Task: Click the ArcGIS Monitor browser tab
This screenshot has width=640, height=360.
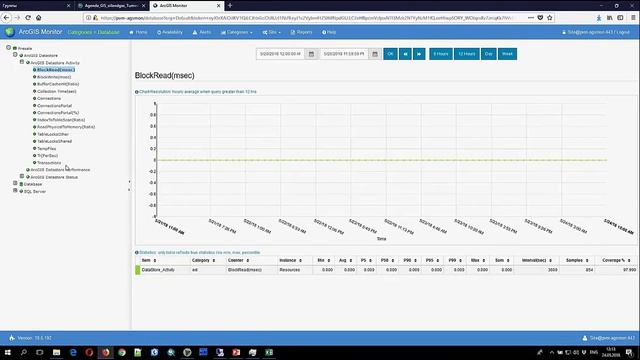Action: coord(187,6)
